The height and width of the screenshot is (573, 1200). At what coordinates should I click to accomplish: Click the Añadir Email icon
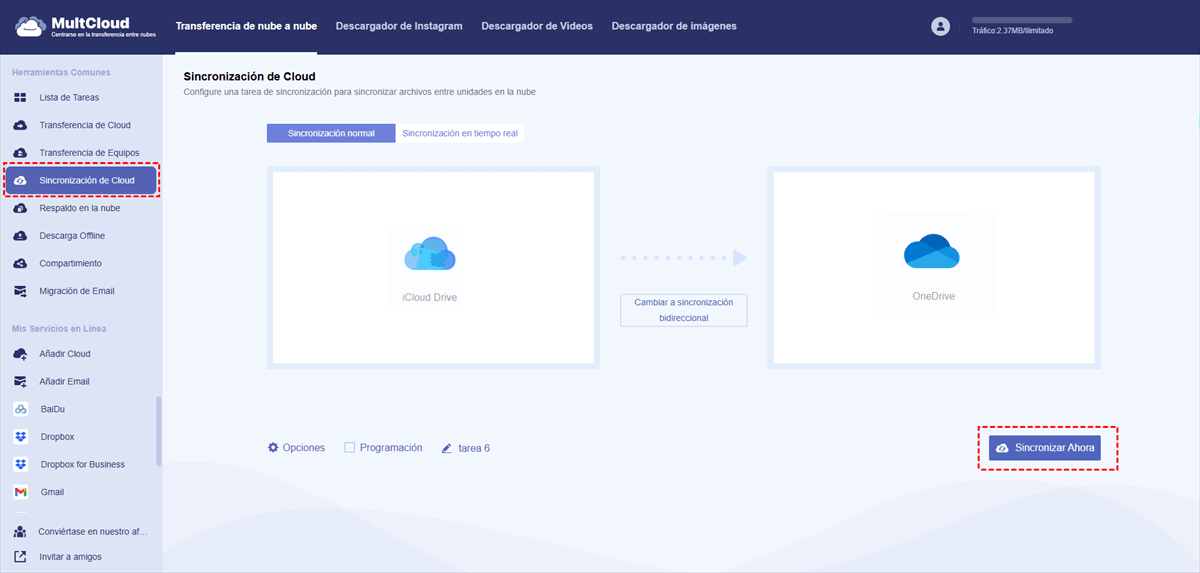[20, 381]
